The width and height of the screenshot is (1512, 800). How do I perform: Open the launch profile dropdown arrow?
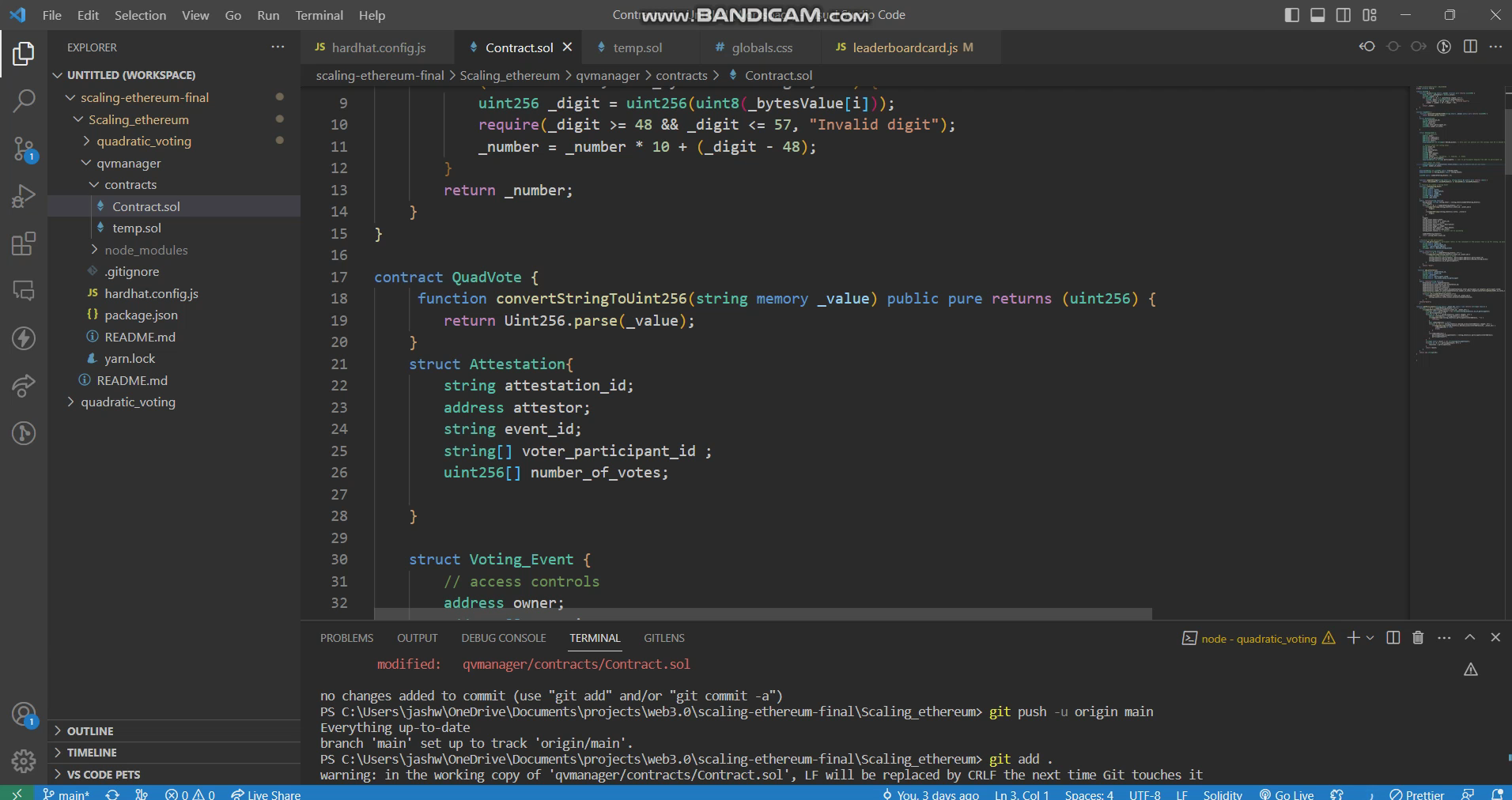[1370, 637]
